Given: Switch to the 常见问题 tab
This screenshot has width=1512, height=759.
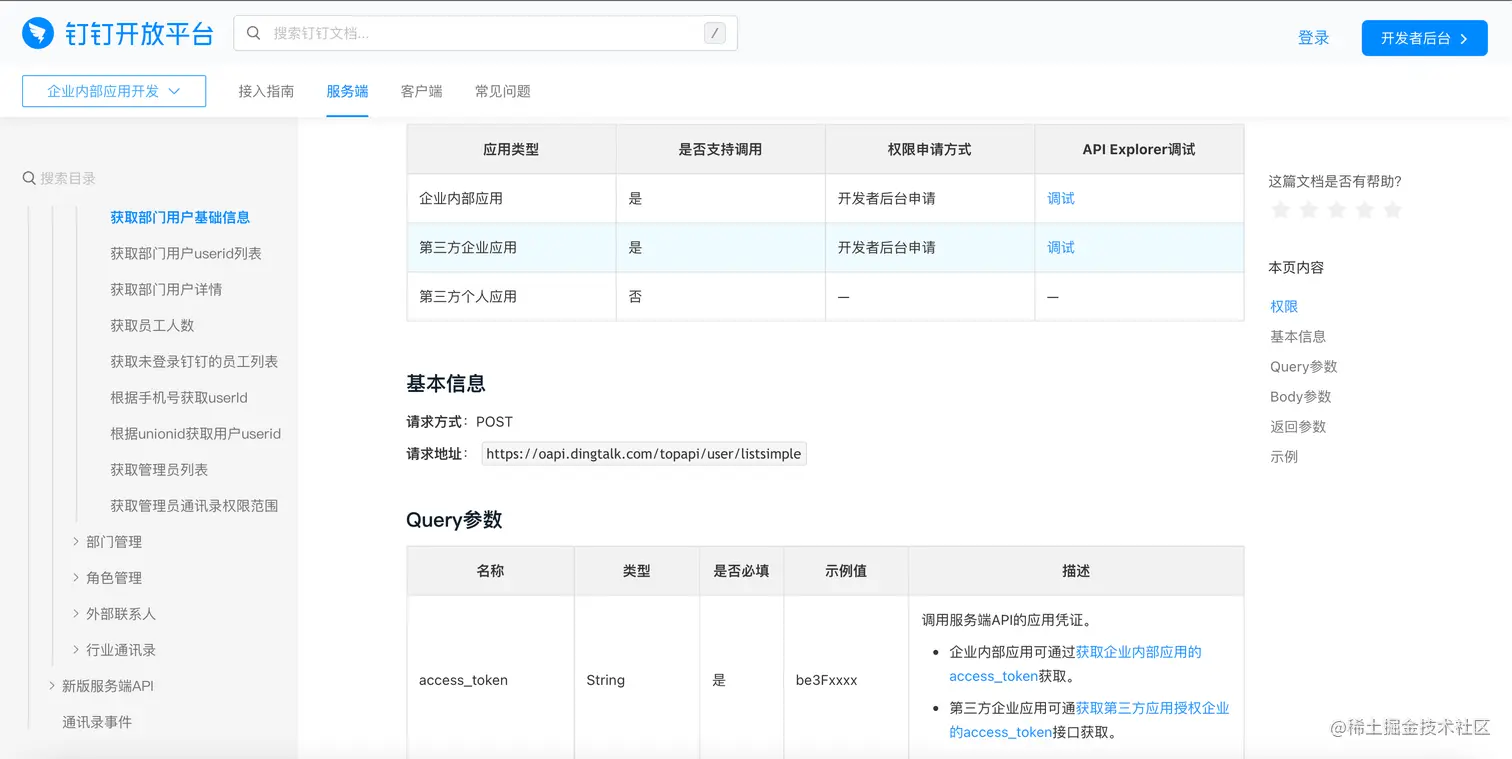Looking at the screenshot, I should tap(503, 91).
